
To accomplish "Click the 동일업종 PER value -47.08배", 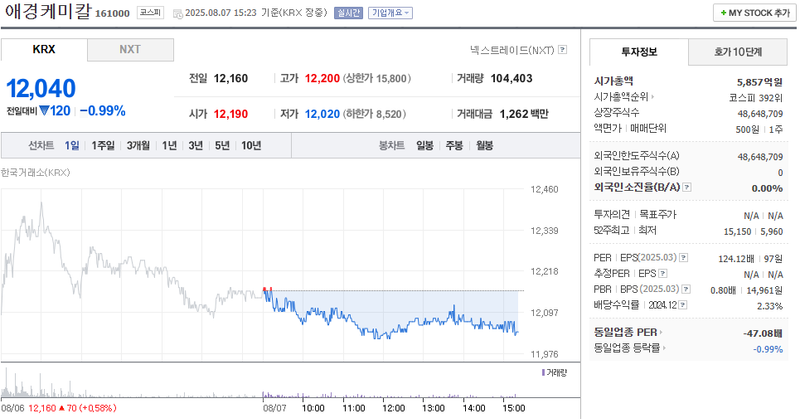I will coord(763,333).
